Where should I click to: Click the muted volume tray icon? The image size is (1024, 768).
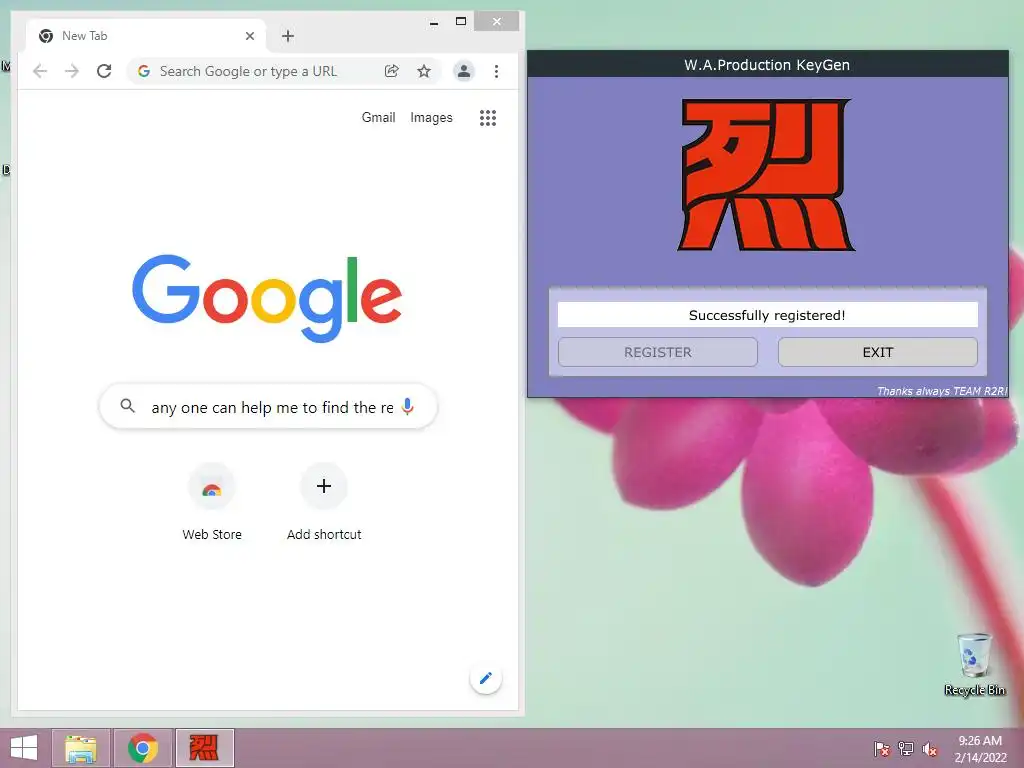coord(930,749)
